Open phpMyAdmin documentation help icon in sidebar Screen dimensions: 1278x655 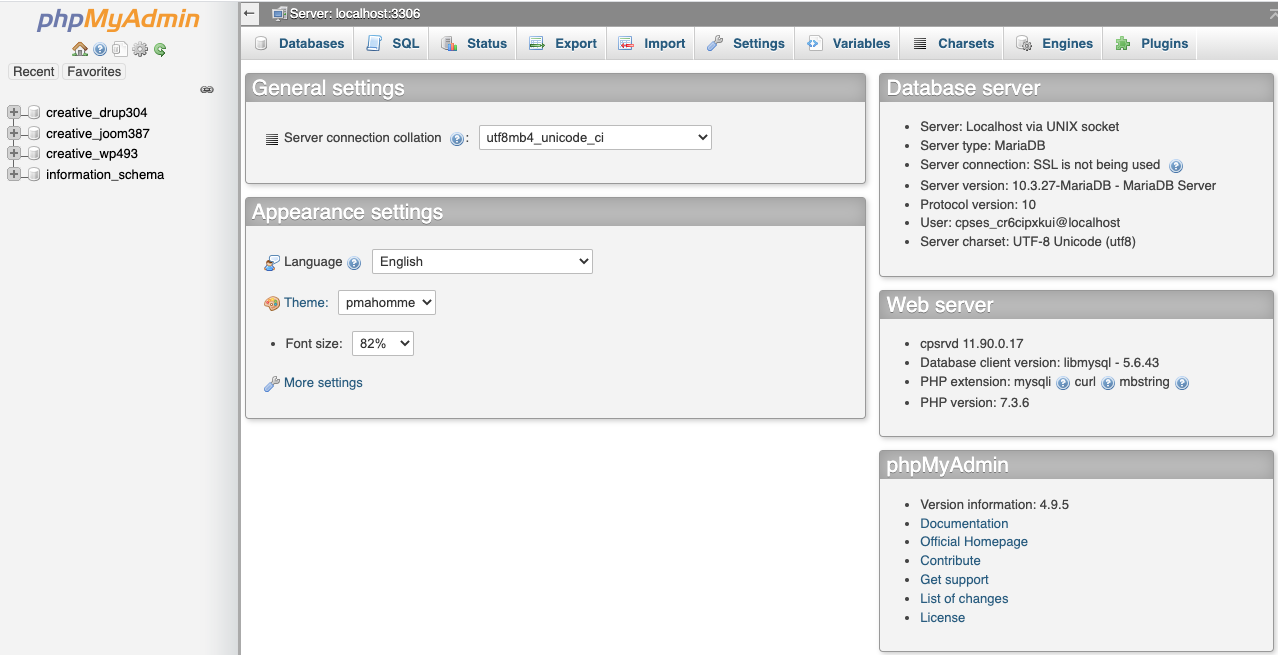pyautogui.click(x=100, y=49)
